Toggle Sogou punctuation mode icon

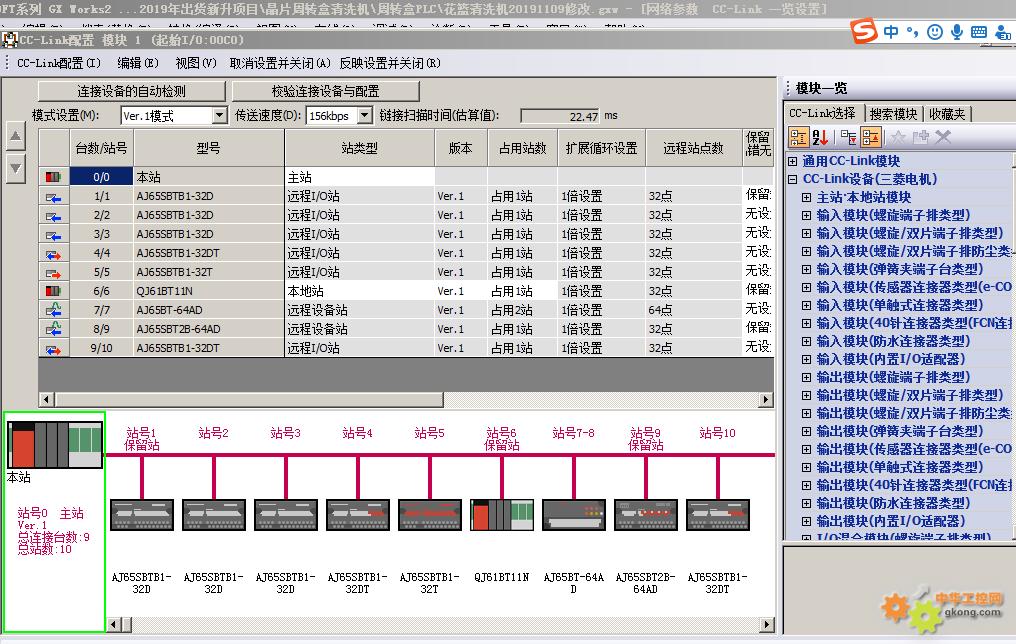pyautogui.click(x=912, y=32)
